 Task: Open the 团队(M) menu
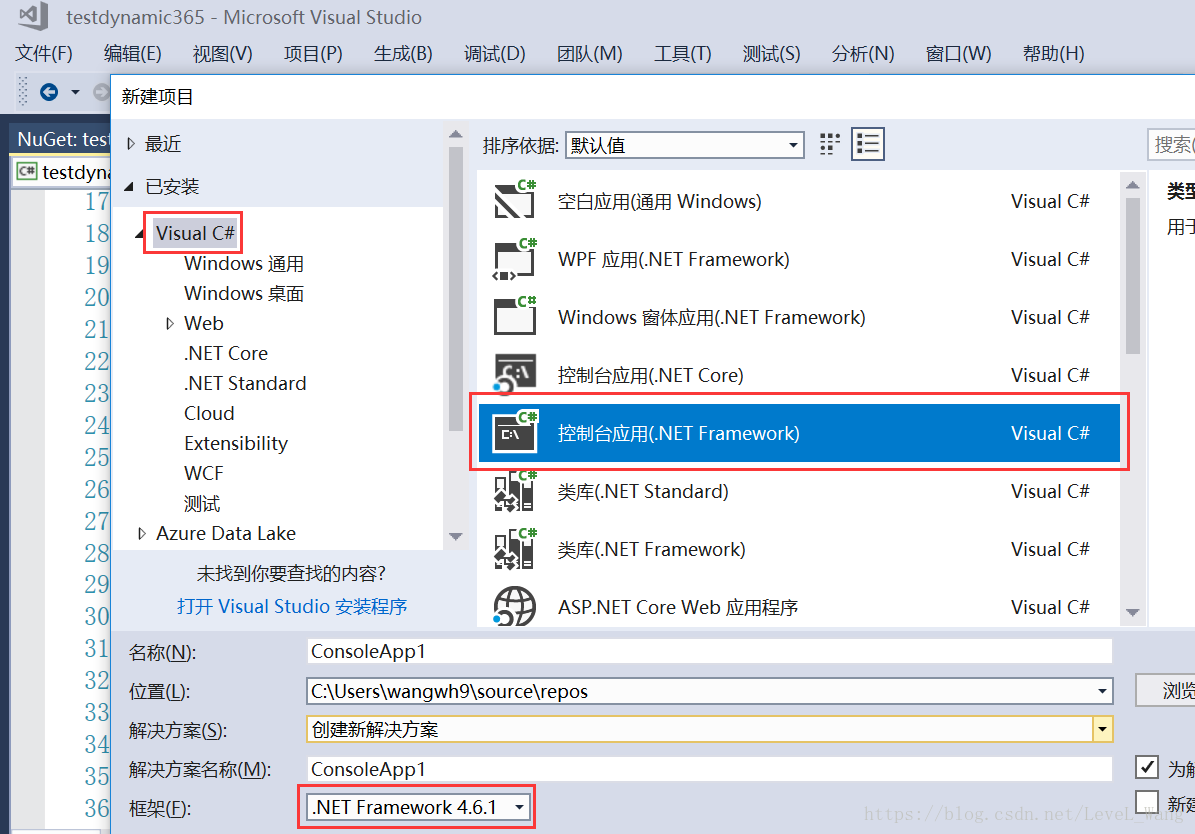tap(589, 53)
